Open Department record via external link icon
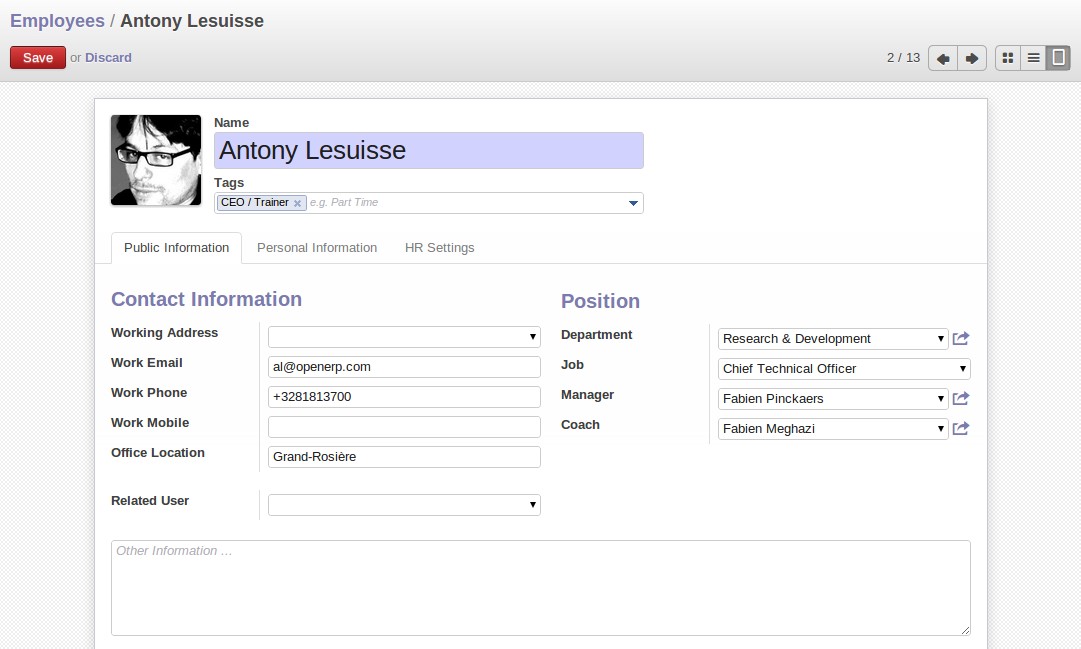 pos(961,339)
